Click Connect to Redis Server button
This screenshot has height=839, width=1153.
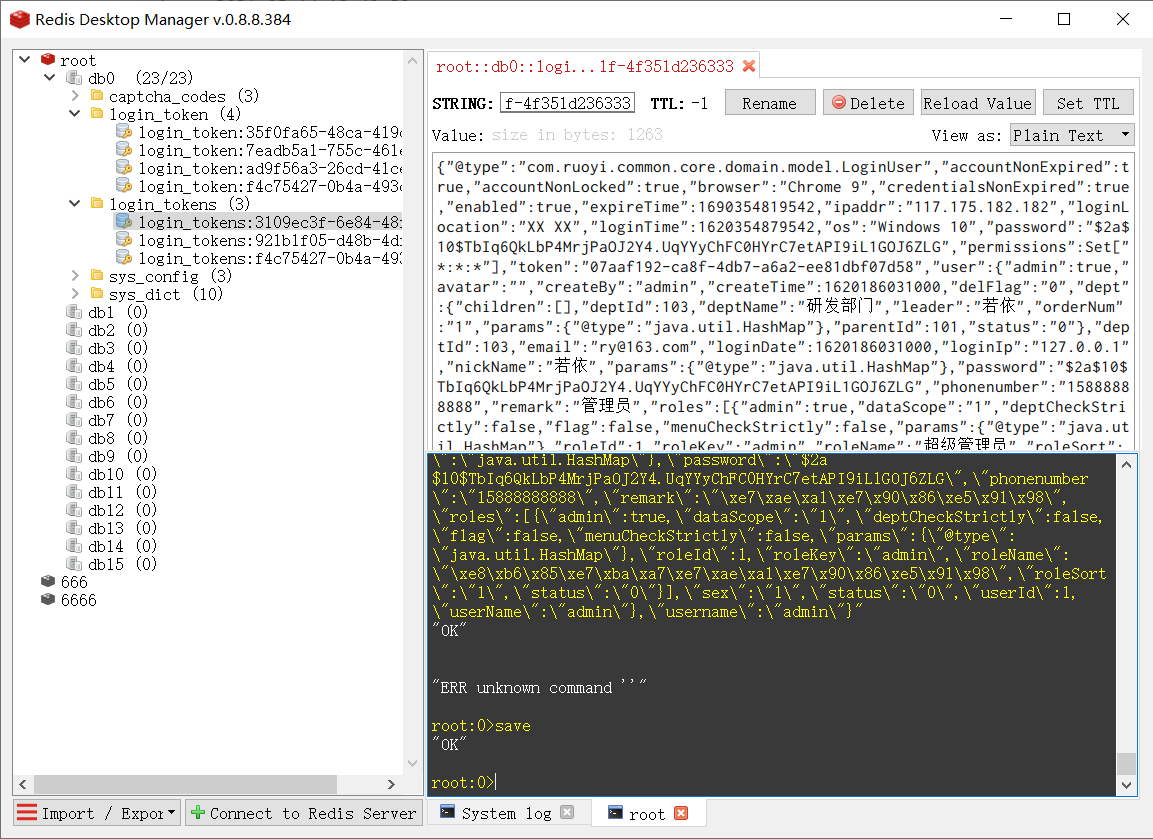coord(304,813)
